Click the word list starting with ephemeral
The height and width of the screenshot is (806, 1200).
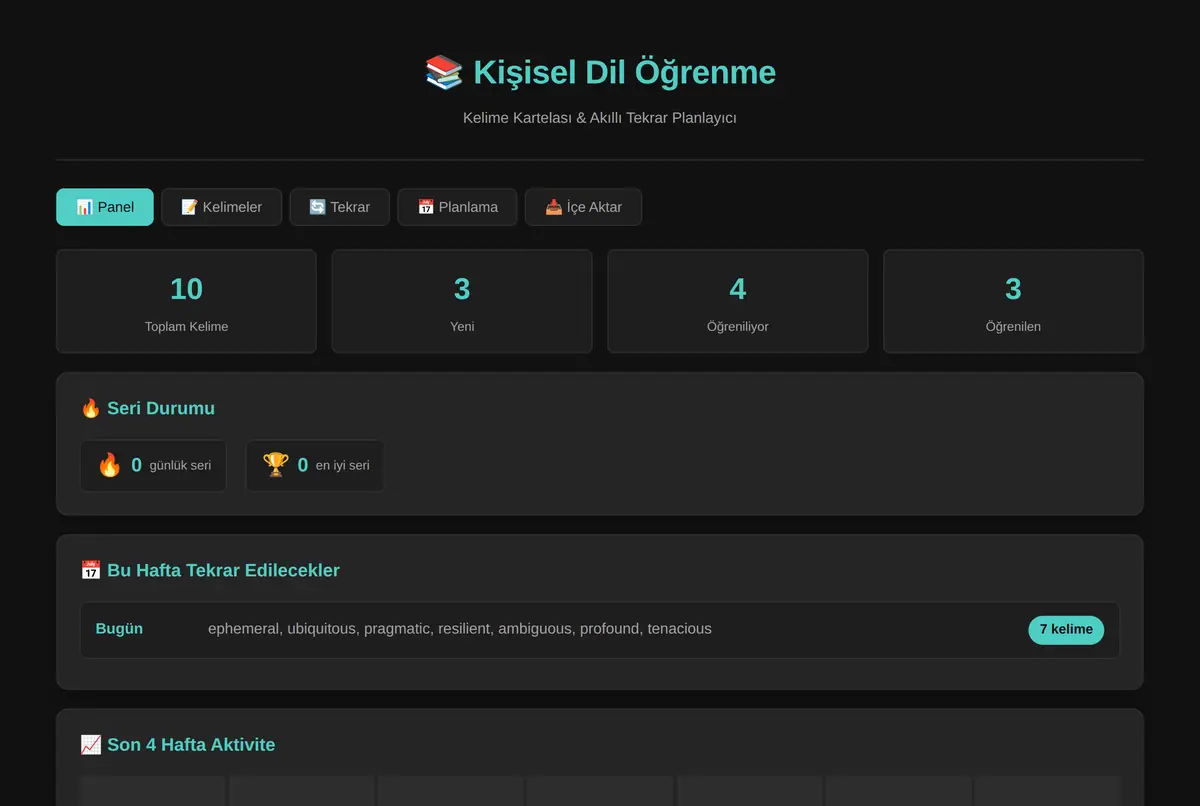(460, 629)
